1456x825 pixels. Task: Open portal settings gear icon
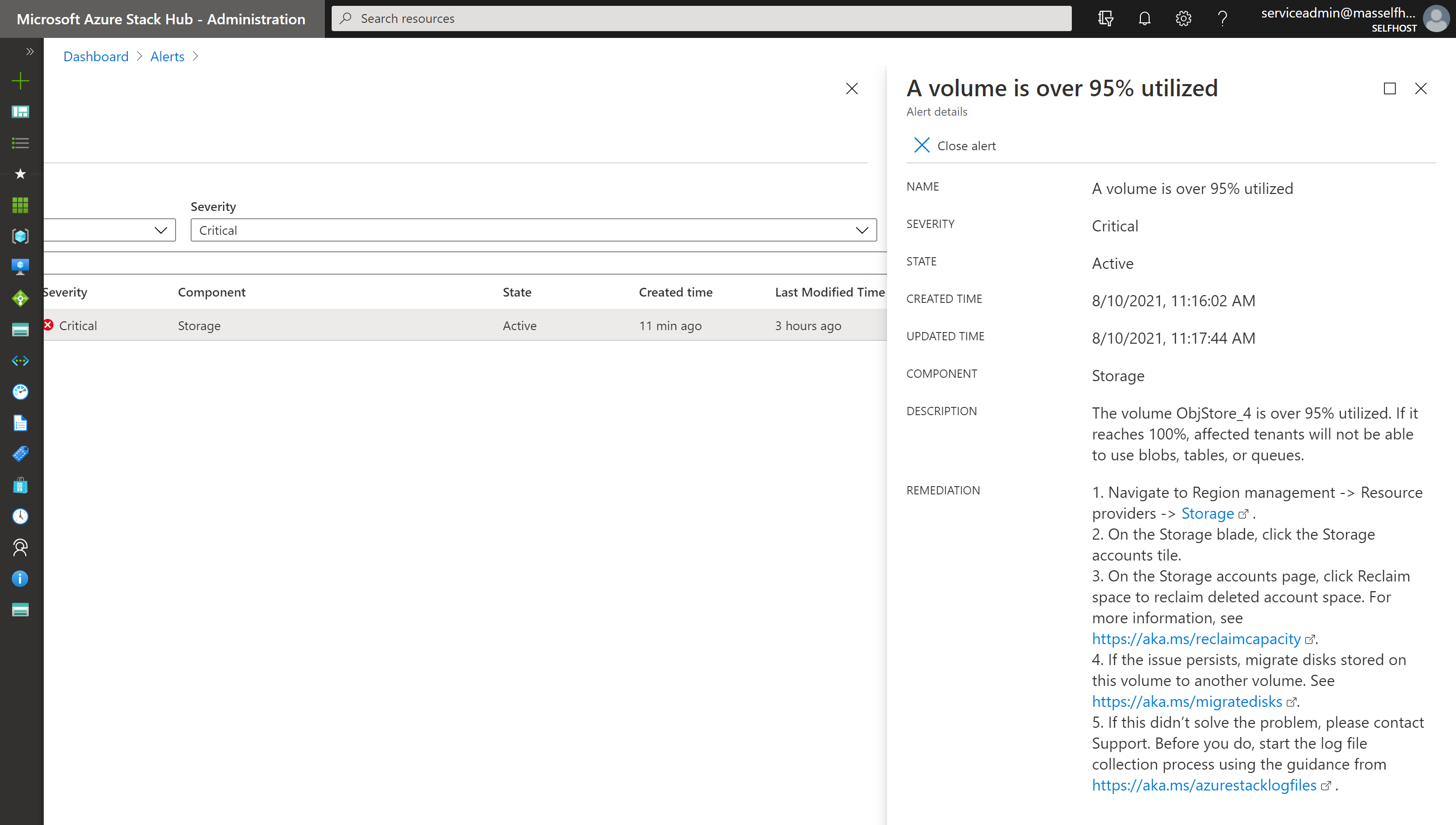point(1183,18)
